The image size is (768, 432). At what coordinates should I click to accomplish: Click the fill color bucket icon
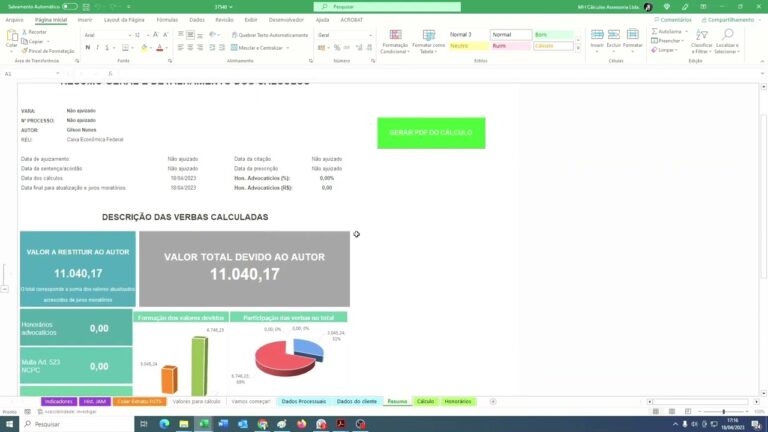click(144, 48)
